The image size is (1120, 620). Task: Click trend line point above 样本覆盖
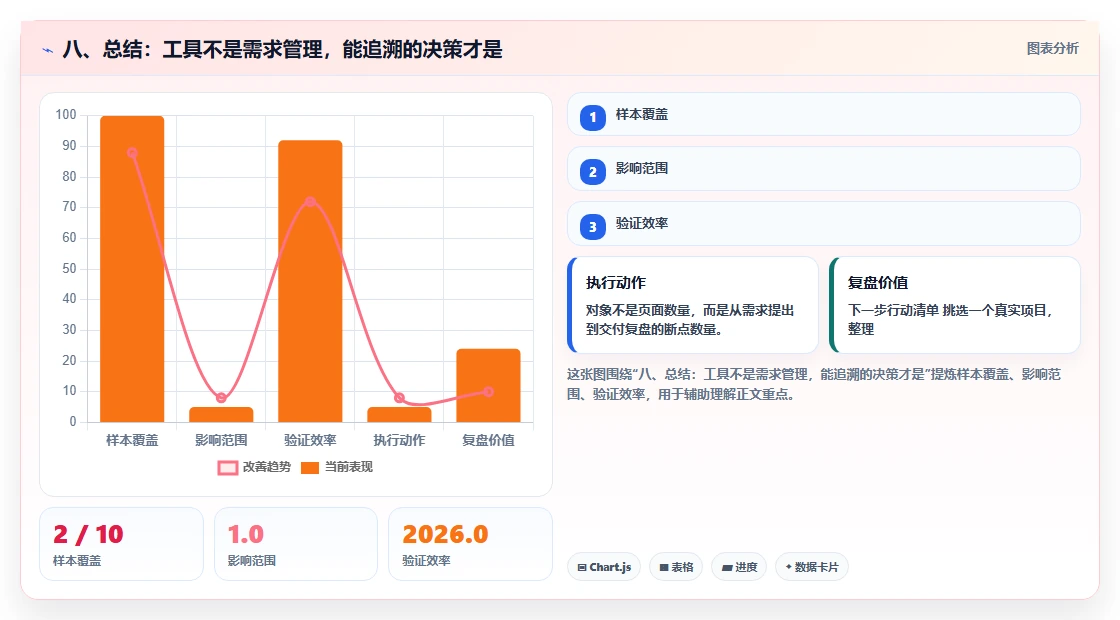click(x=132, y=153)
